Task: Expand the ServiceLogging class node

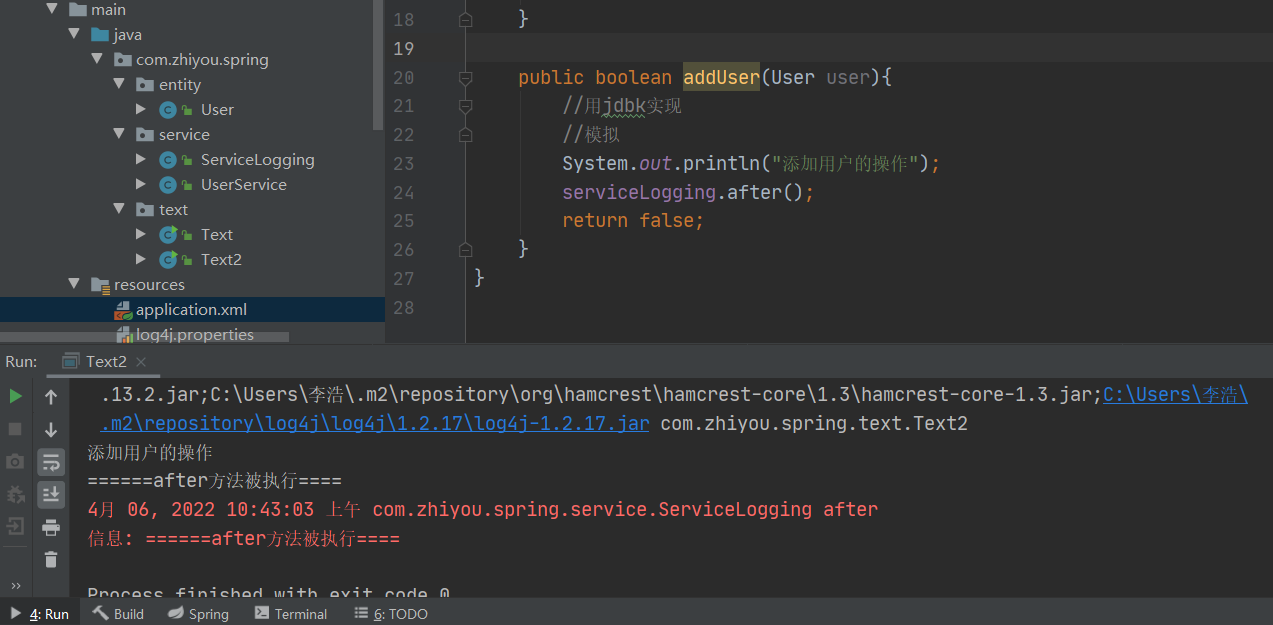Action: pyautogui.click(x=142, y=159)
